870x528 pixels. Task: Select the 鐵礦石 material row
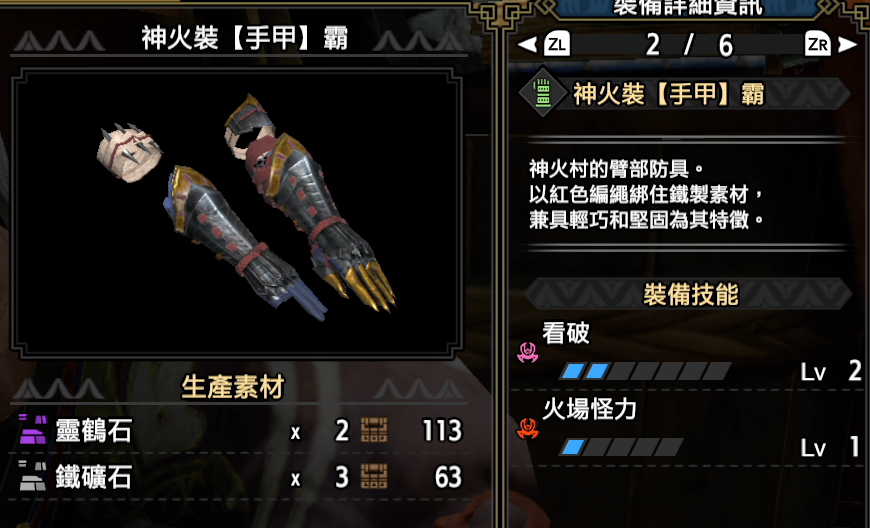[x=240, y=476]
